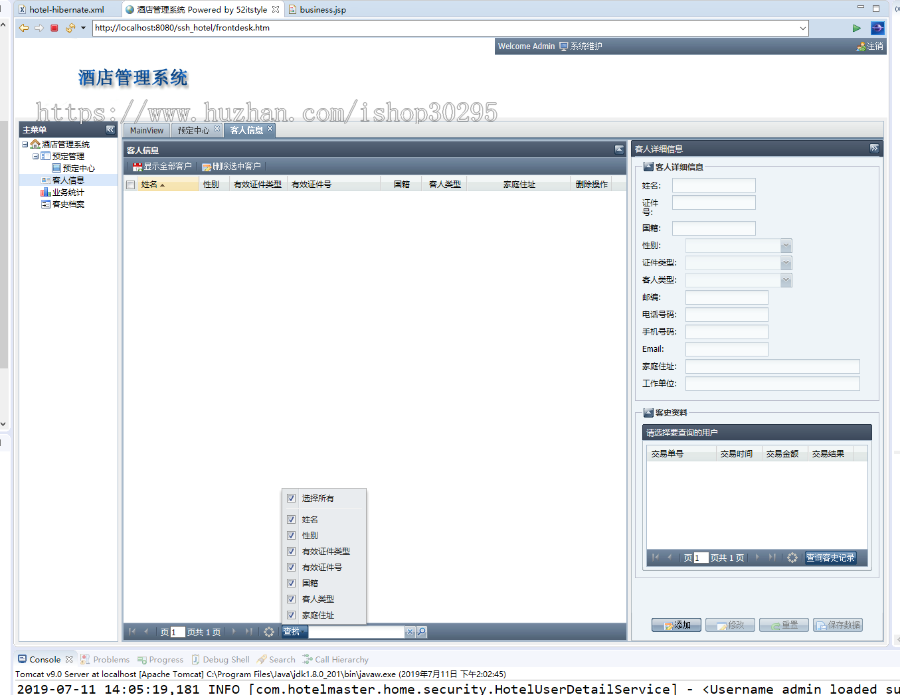Run the green Go arrow for the URL
Viewport: 900px width, 695px height.
pyautogui.click(x=856, y=28)
